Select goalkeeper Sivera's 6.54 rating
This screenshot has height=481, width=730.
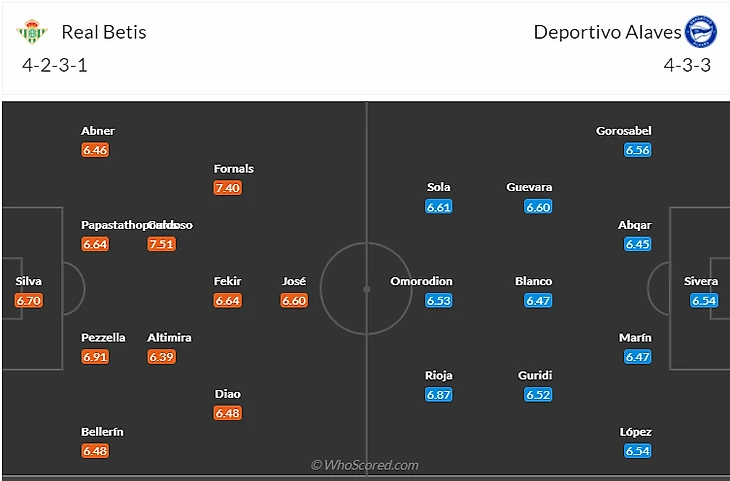coord(704,300)
